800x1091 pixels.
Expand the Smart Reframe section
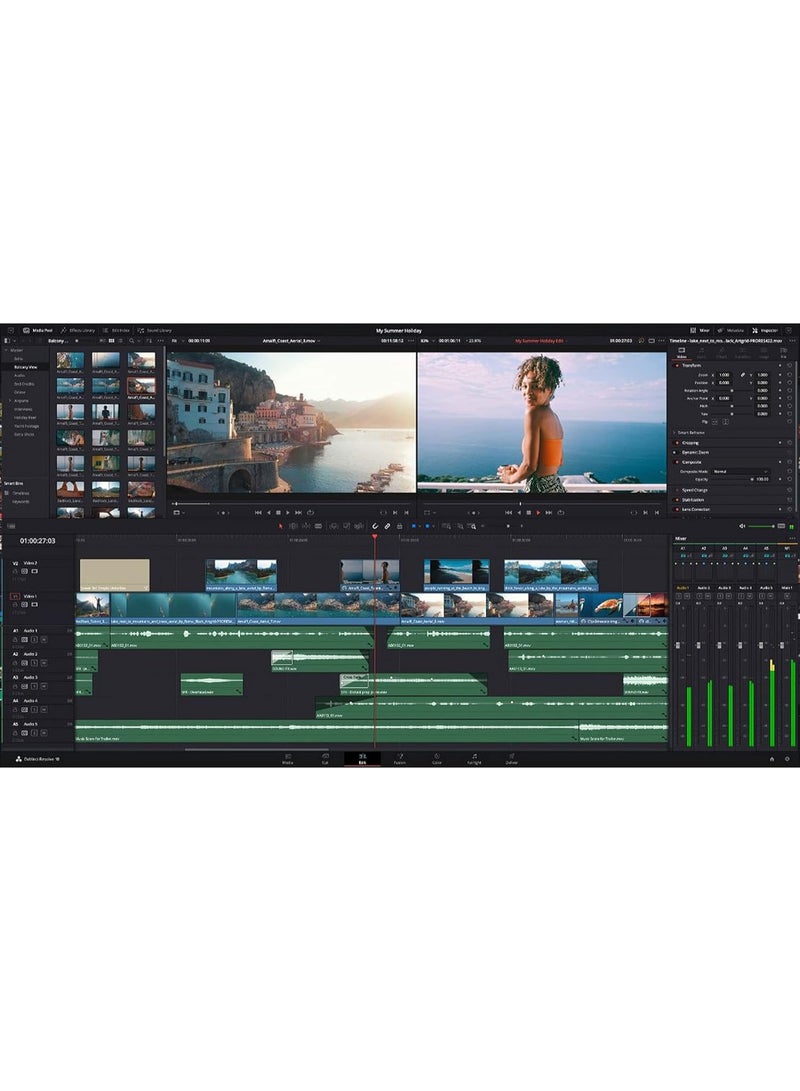tap(674, 433)
